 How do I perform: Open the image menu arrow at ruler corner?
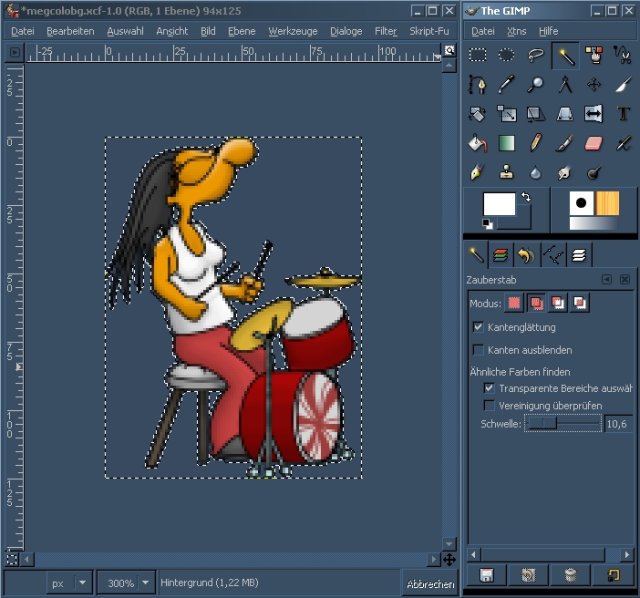click(15, 52)
